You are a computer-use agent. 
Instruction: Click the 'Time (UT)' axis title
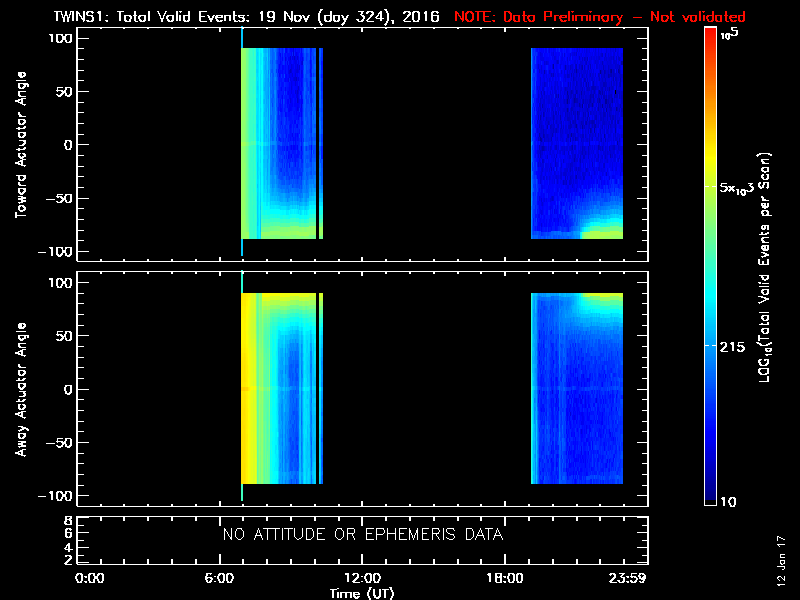point(362,593)
